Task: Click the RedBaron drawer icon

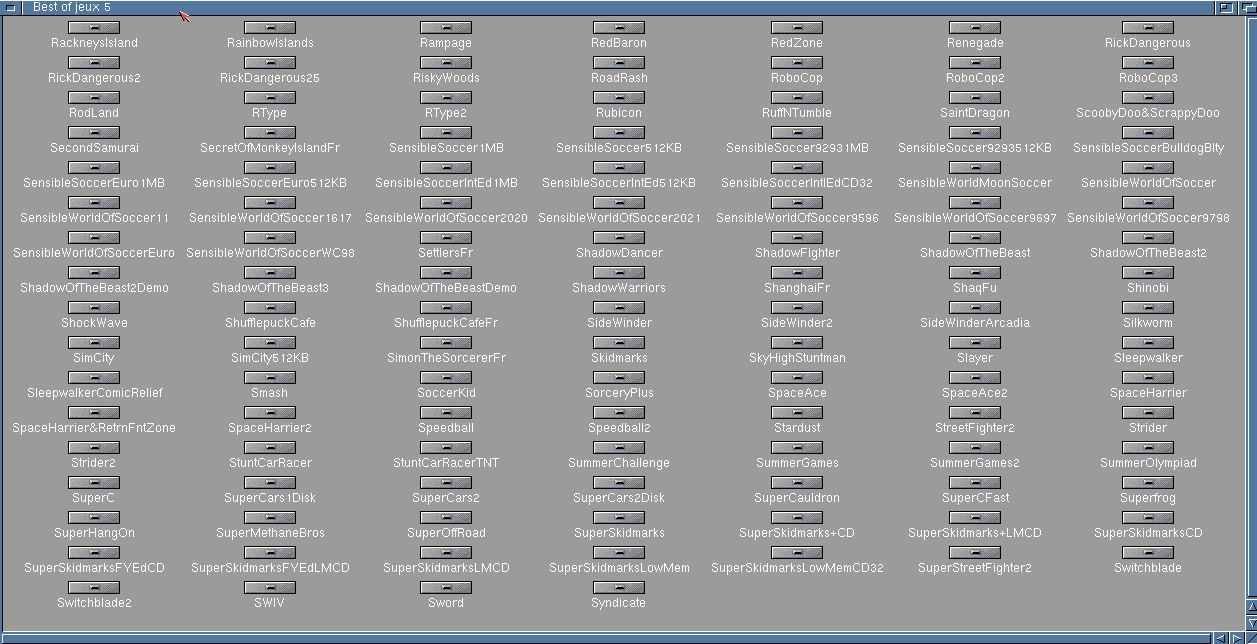Action: click(618, 28)
